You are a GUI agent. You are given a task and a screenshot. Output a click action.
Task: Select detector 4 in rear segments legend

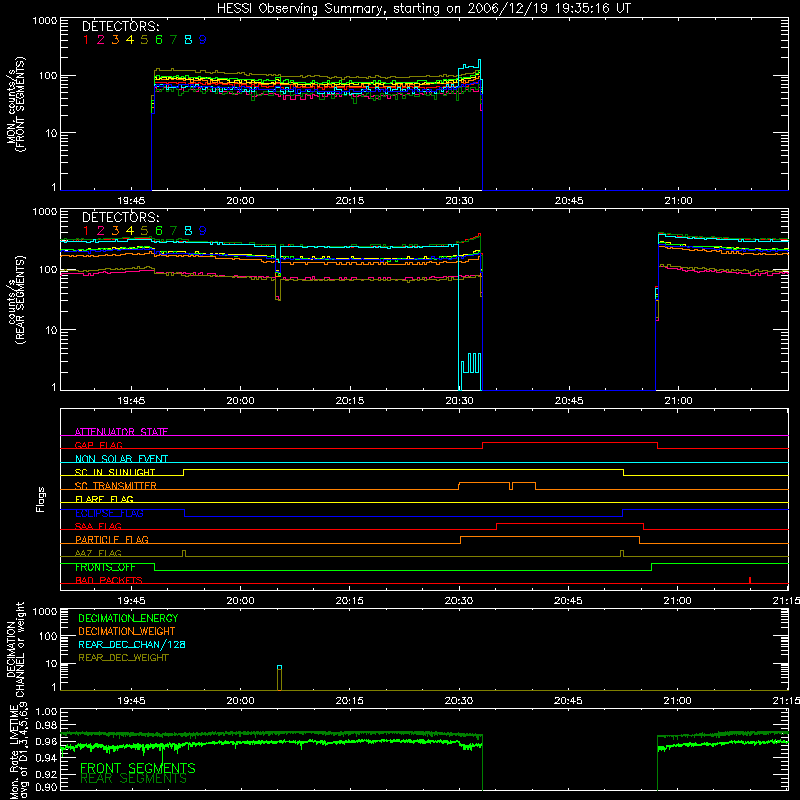coord(130,231)
